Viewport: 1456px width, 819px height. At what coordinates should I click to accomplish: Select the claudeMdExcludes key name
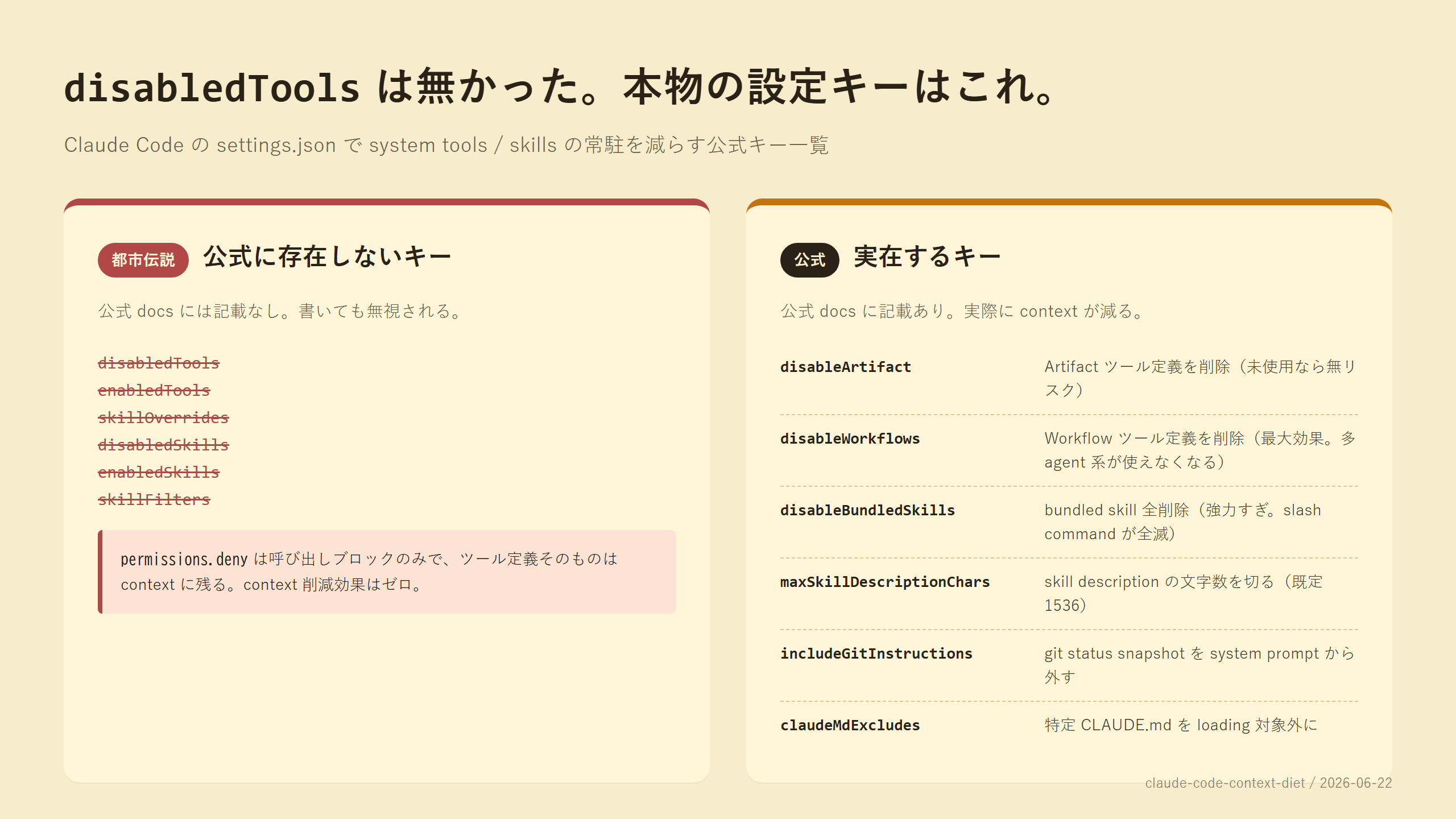(850, 725)
